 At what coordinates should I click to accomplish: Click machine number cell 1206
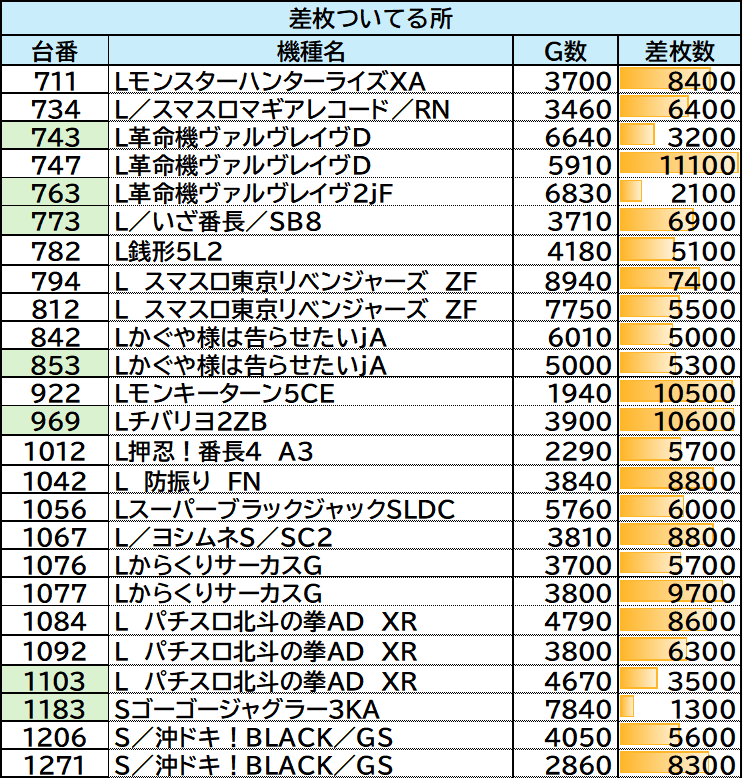tap(55, 735)
